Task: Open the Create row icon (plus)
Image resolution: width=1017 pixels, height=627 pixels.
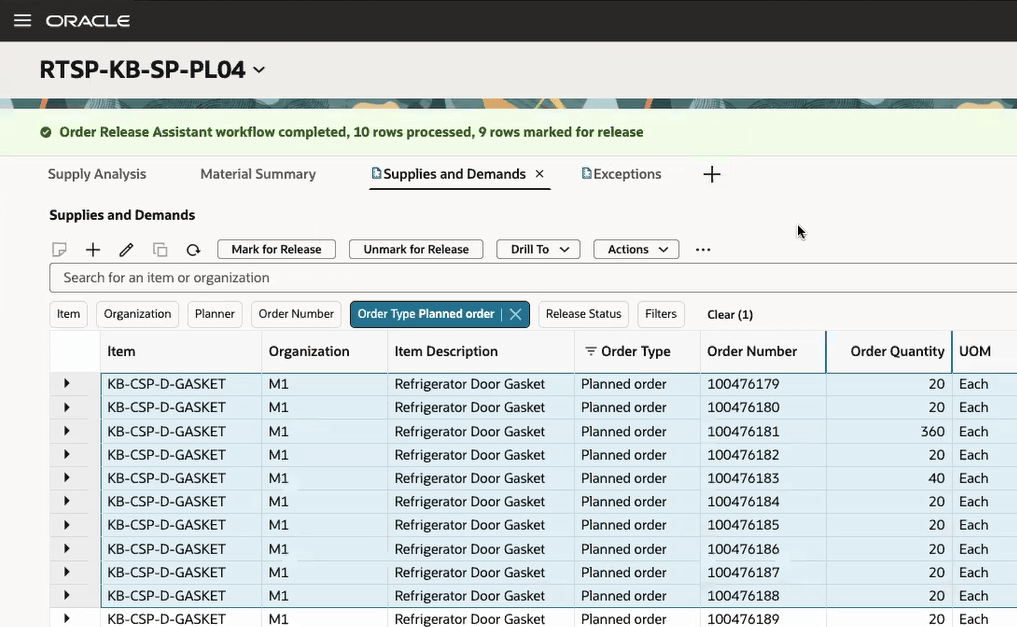Action: pyautogui.click(x=93, y=249)
